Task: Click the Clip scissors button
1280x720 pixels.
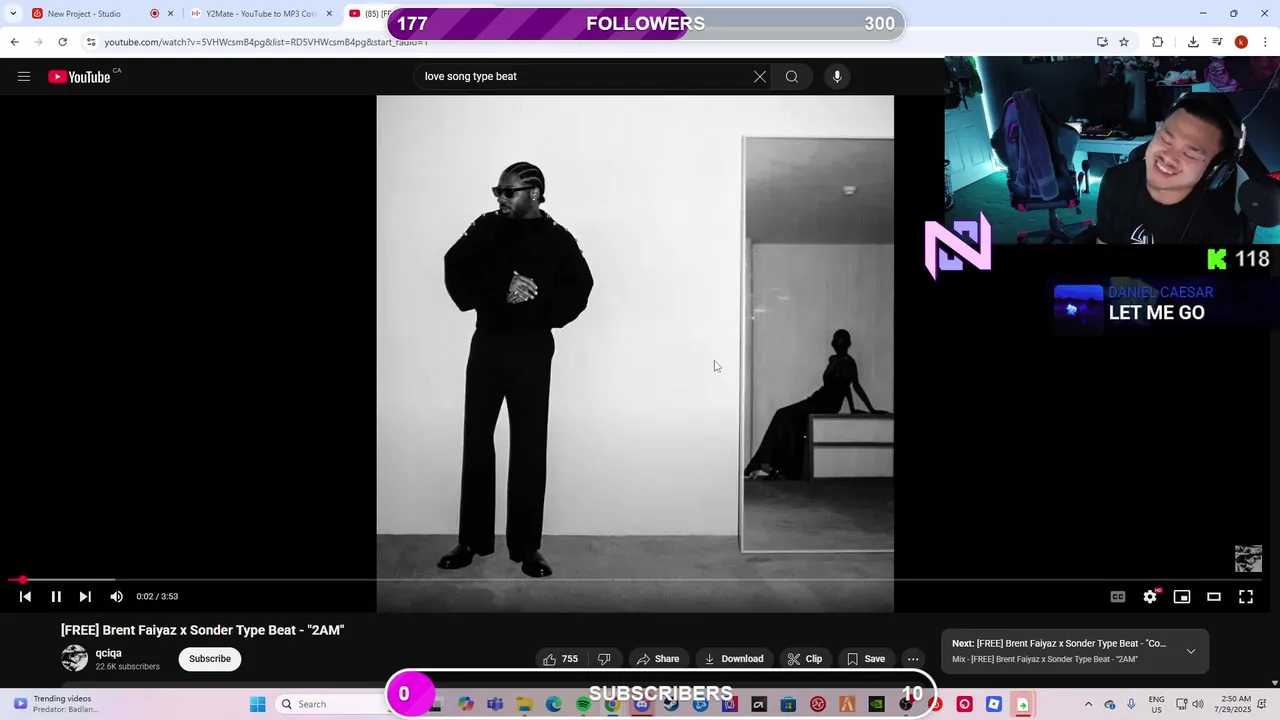Action: tap(804, 658)
